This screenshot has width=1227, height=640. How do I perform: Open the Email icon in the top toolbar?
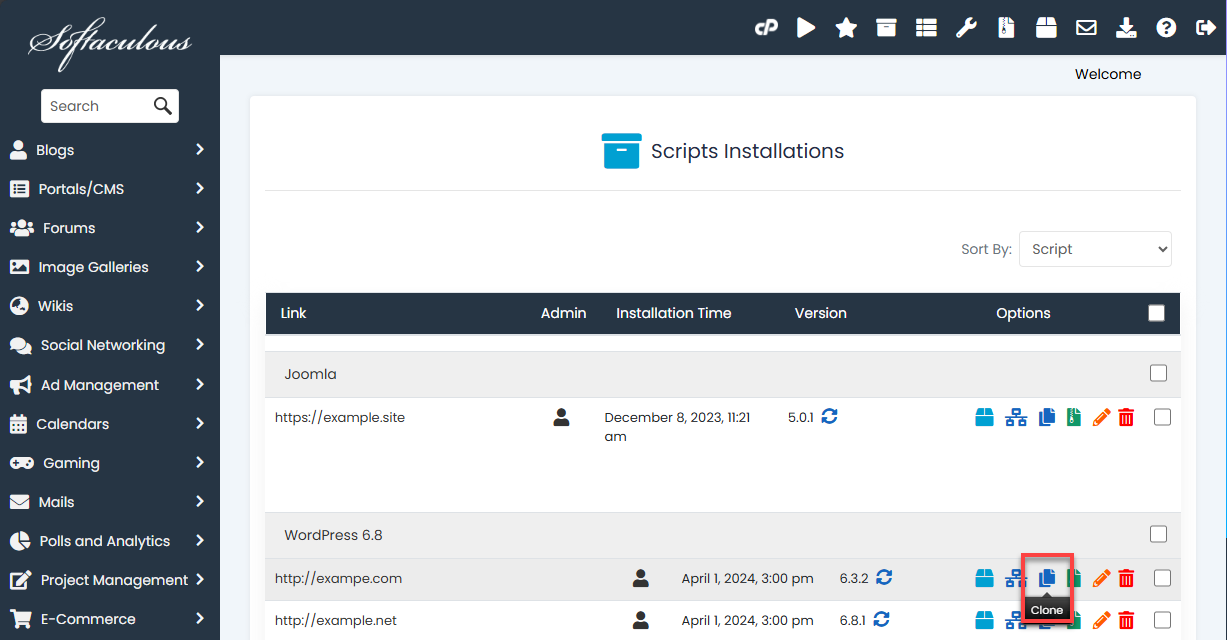pyautogui.click(x=1086, y=27)
